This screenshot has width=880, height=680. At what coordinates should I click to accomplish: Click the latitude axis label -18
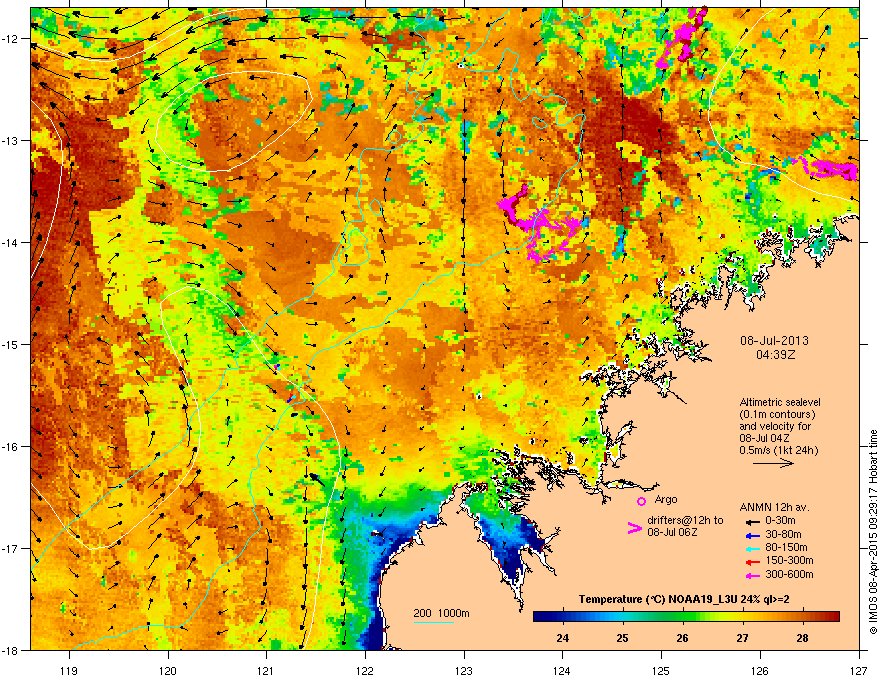pyautogui.click(x=10, y=651)
